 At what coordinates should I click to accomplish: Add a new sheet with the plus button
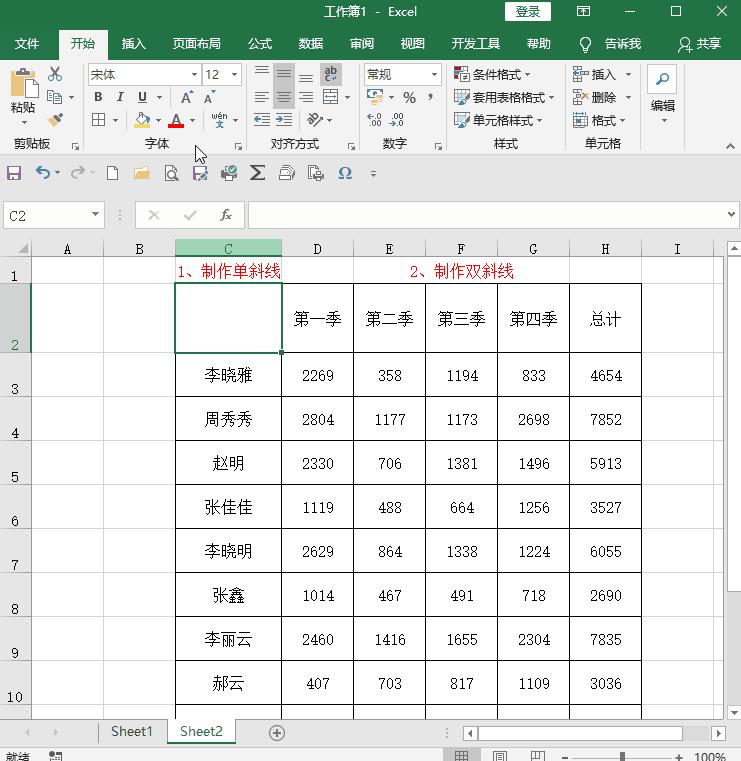pos(277,732)
